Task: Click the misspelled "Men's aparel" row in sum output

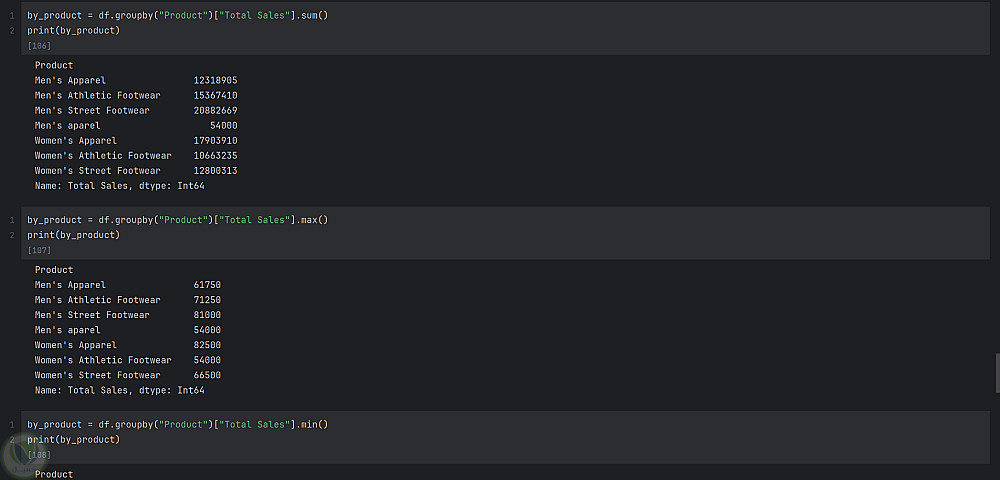Action: 68,125
